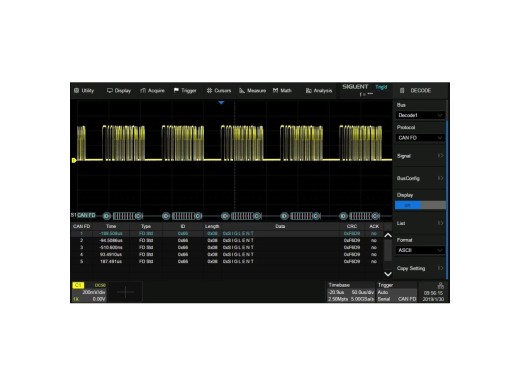Click the Utility gear icon

[76, 90]
